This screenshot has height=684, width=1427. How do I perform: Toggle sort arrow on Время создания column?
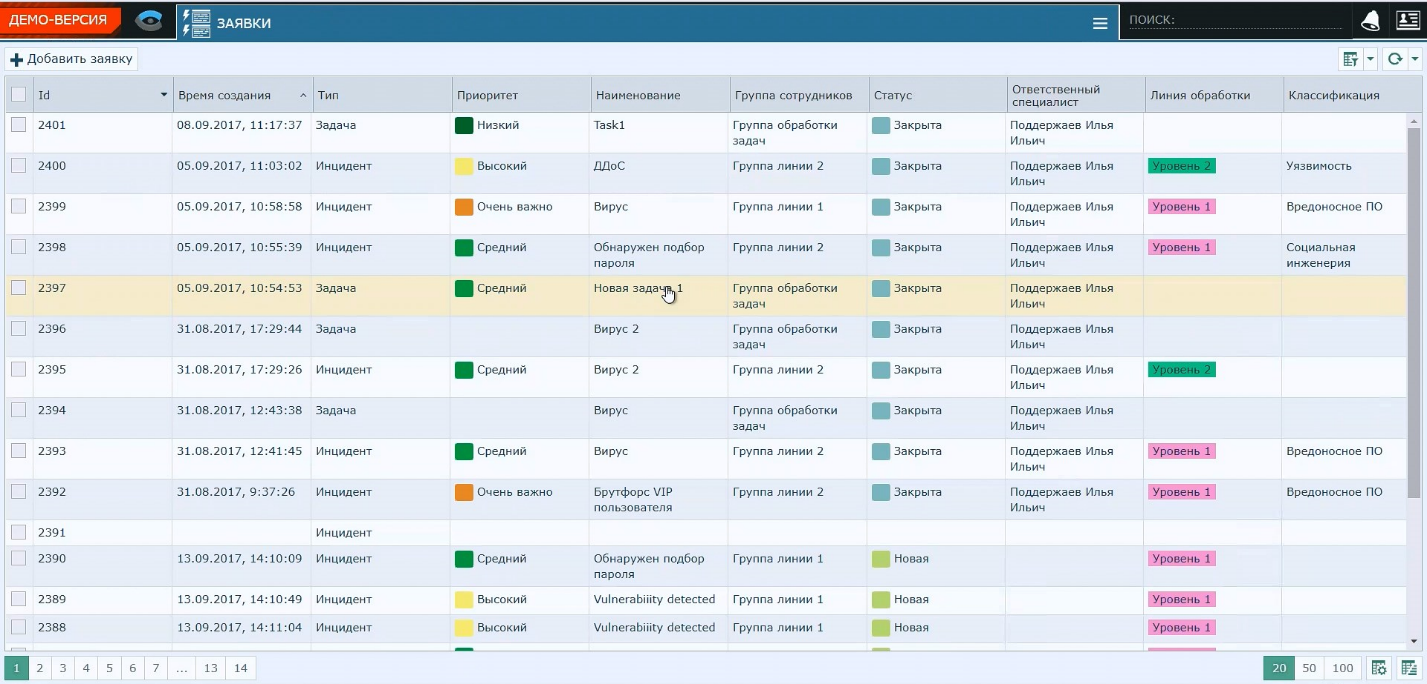coord(303,95)
